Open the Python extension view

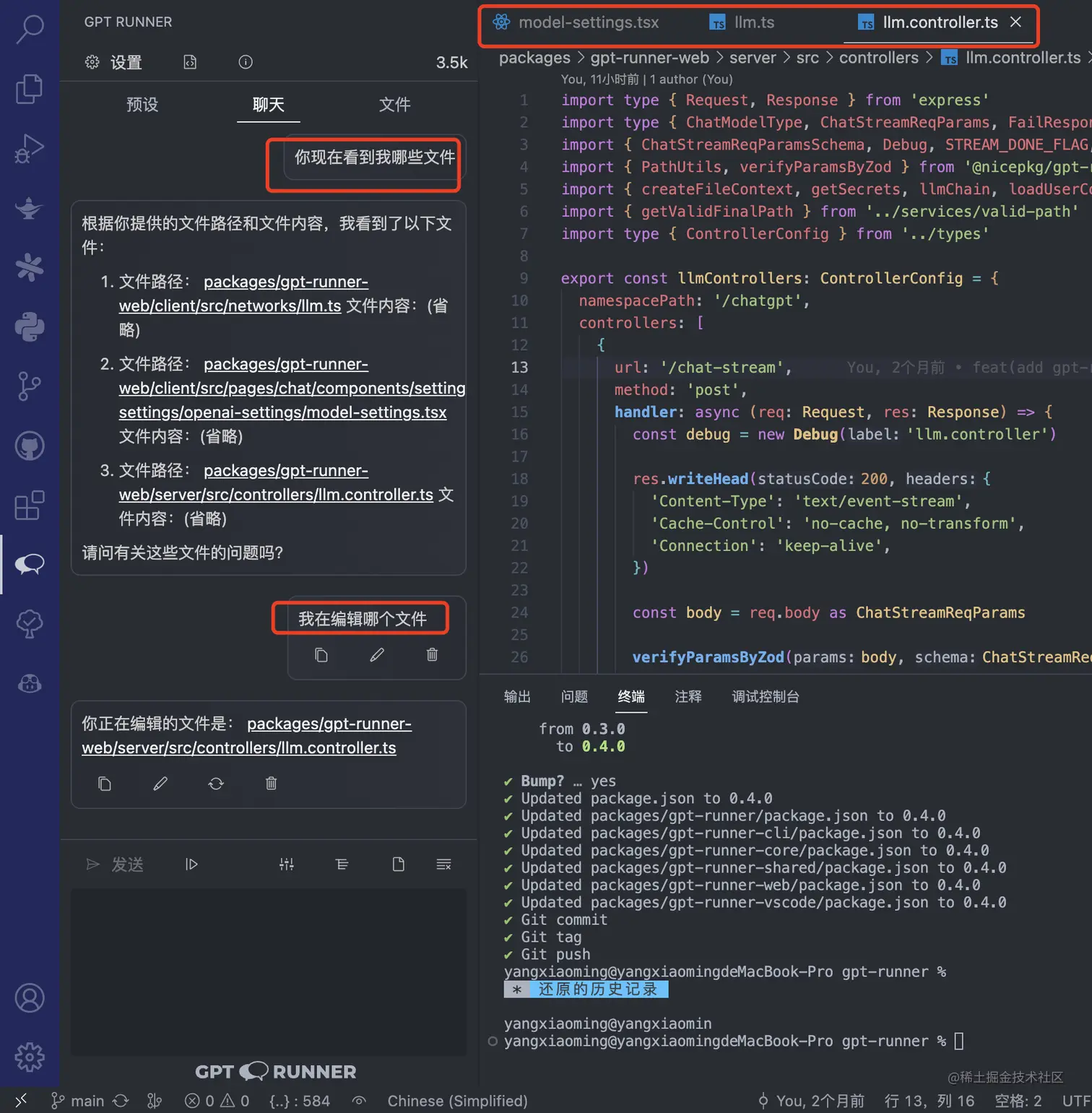click(30, 327)
